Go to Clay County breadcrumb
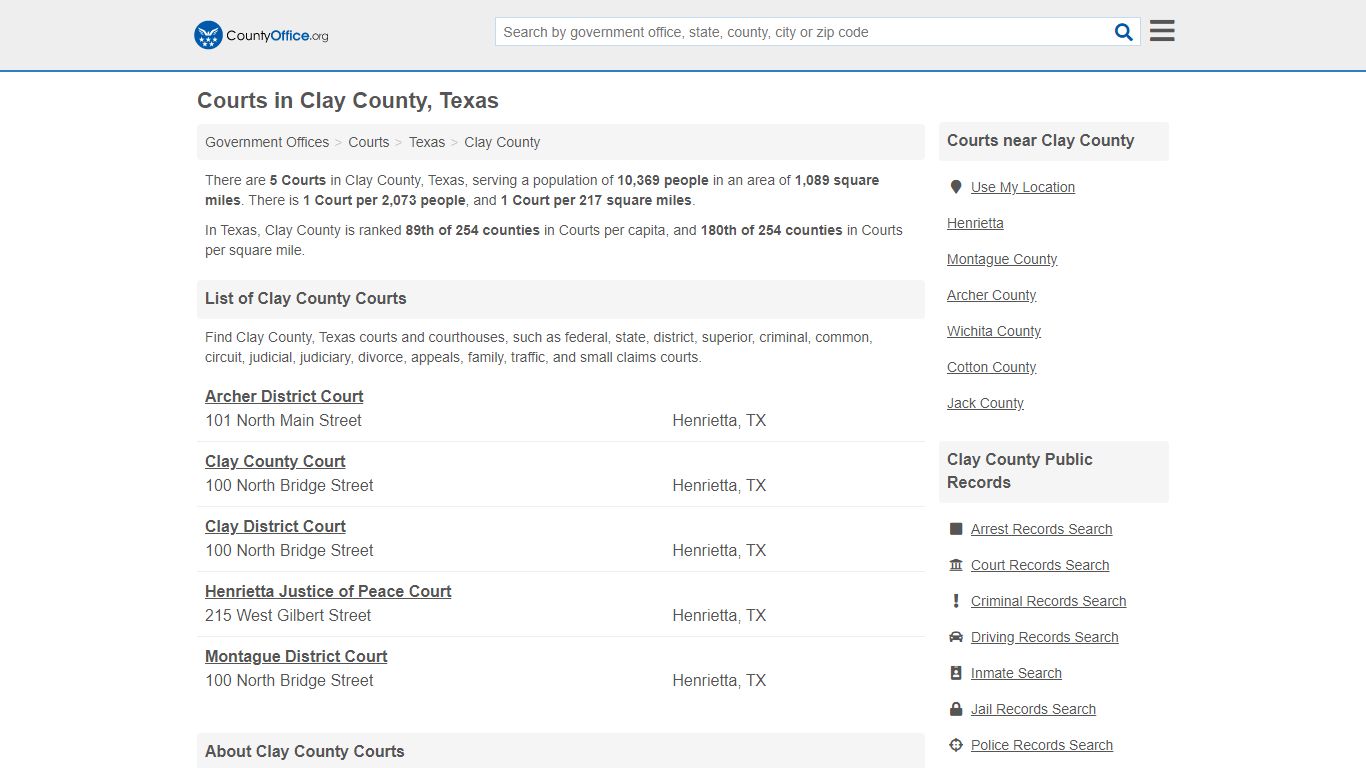This screenshot has height=768, width=1366. tap(502, 142)
